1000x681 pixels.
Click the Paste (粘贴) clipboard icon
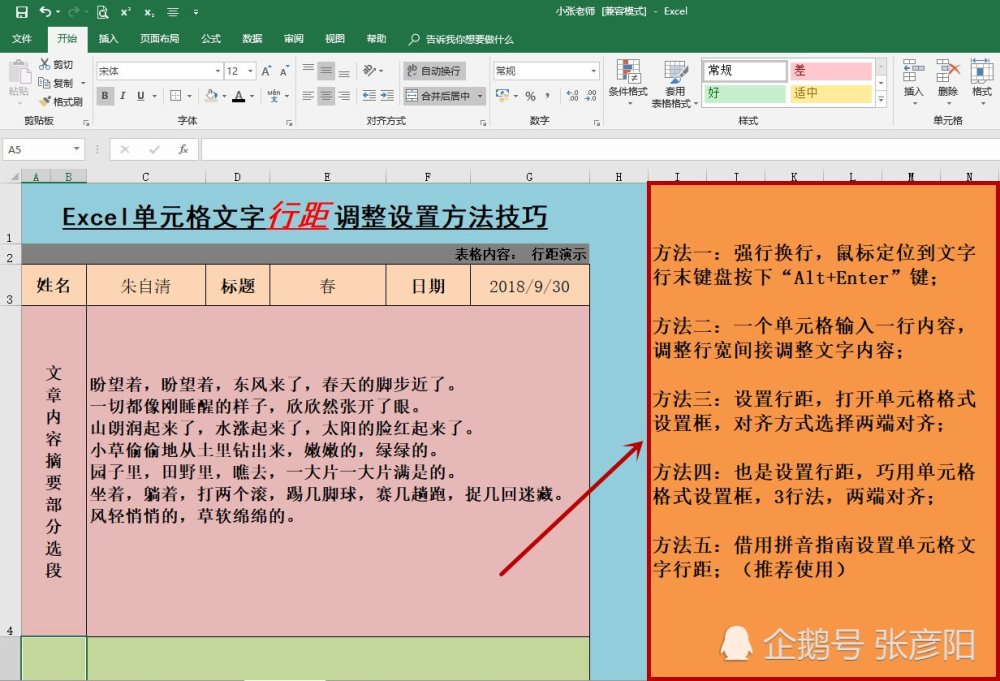(x=19, y=72)
